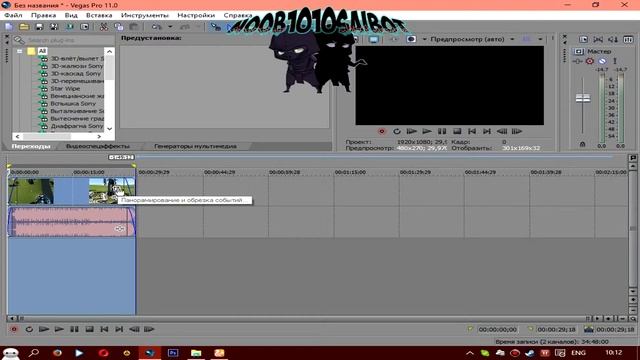Screen dimensions: 640x360
Task: Click the Copy toolbar icon
Action: [x=119, y=27]
